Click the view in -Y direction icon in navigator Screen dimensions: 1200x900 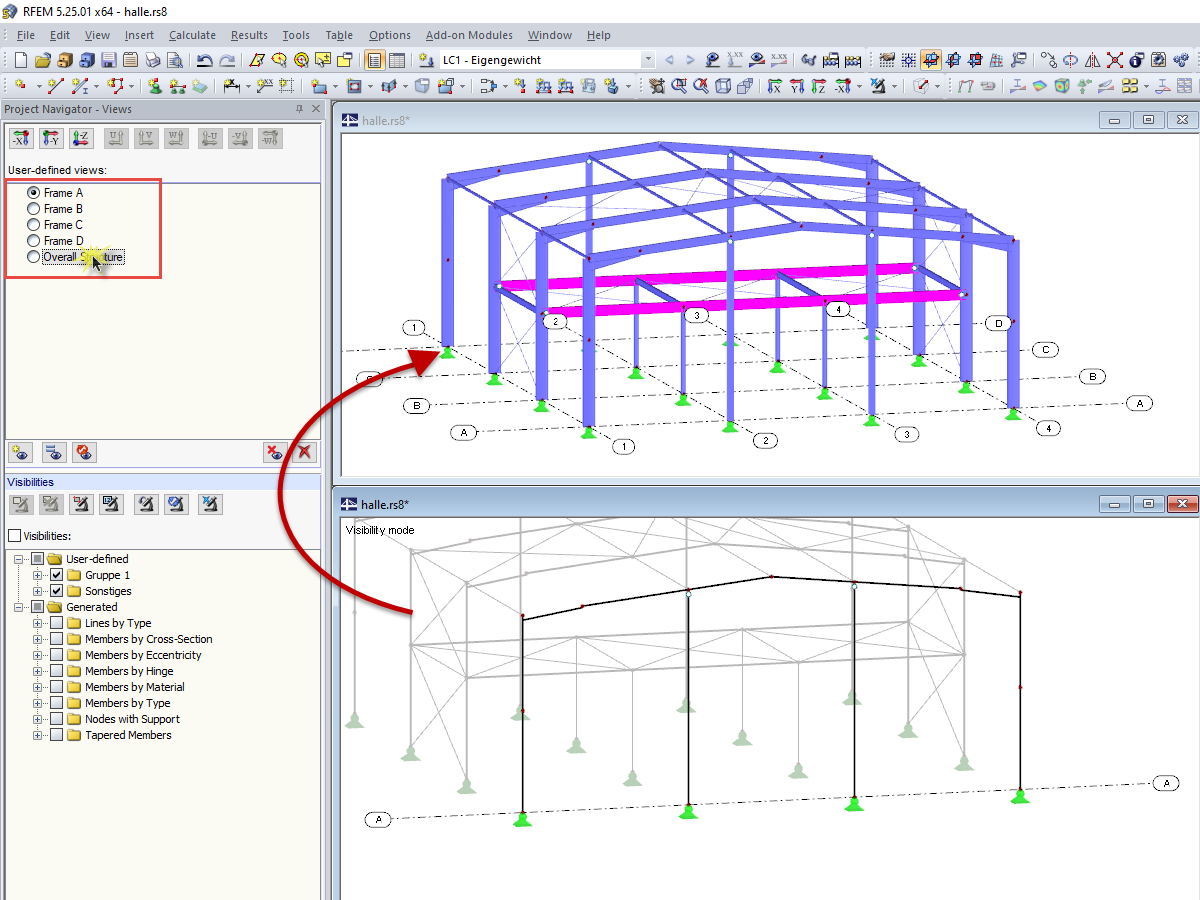pos(50,138)
